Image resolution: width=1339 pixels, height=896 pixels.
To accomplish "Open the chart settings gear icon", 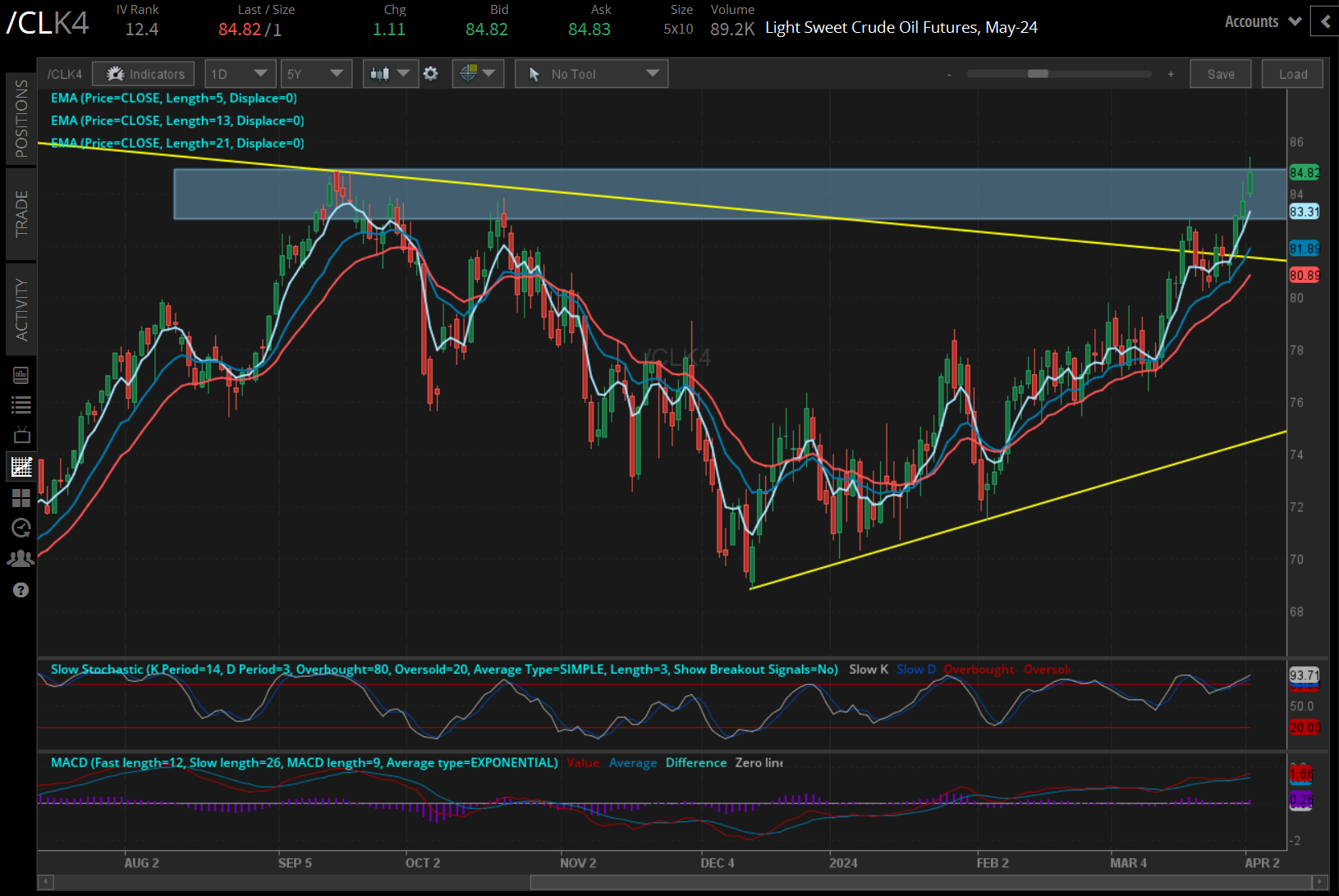I will tap(430, 74).
